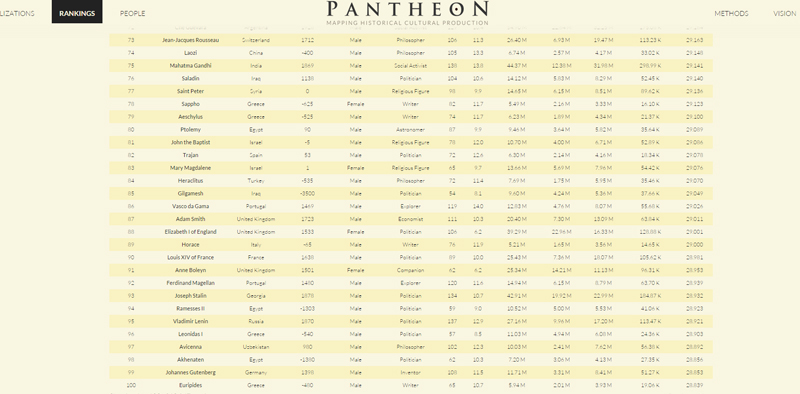Screen dimensions: 800x394
Task: Open the Methods page
Action: (731, 13)
